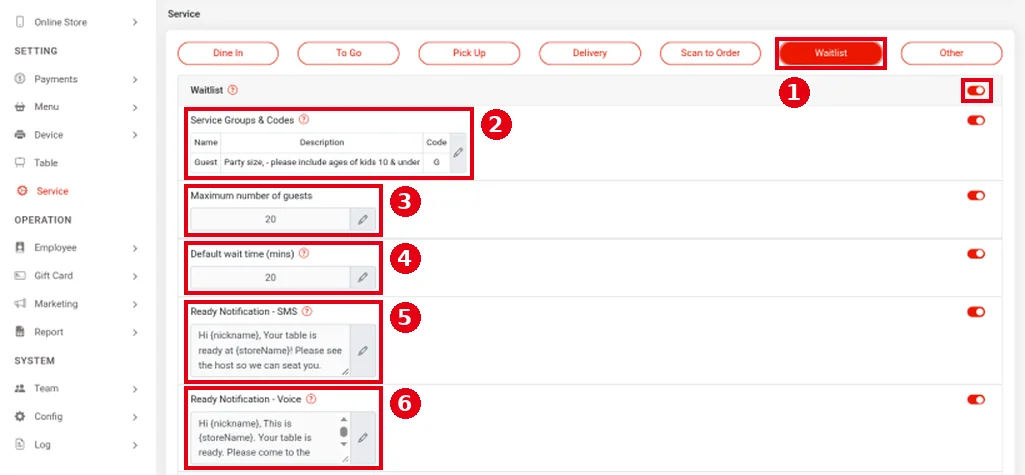The height and width of the screenshot is (475, 1025).
Task: Click Voice notification text area scrollbar
Action: coord(344,432)
